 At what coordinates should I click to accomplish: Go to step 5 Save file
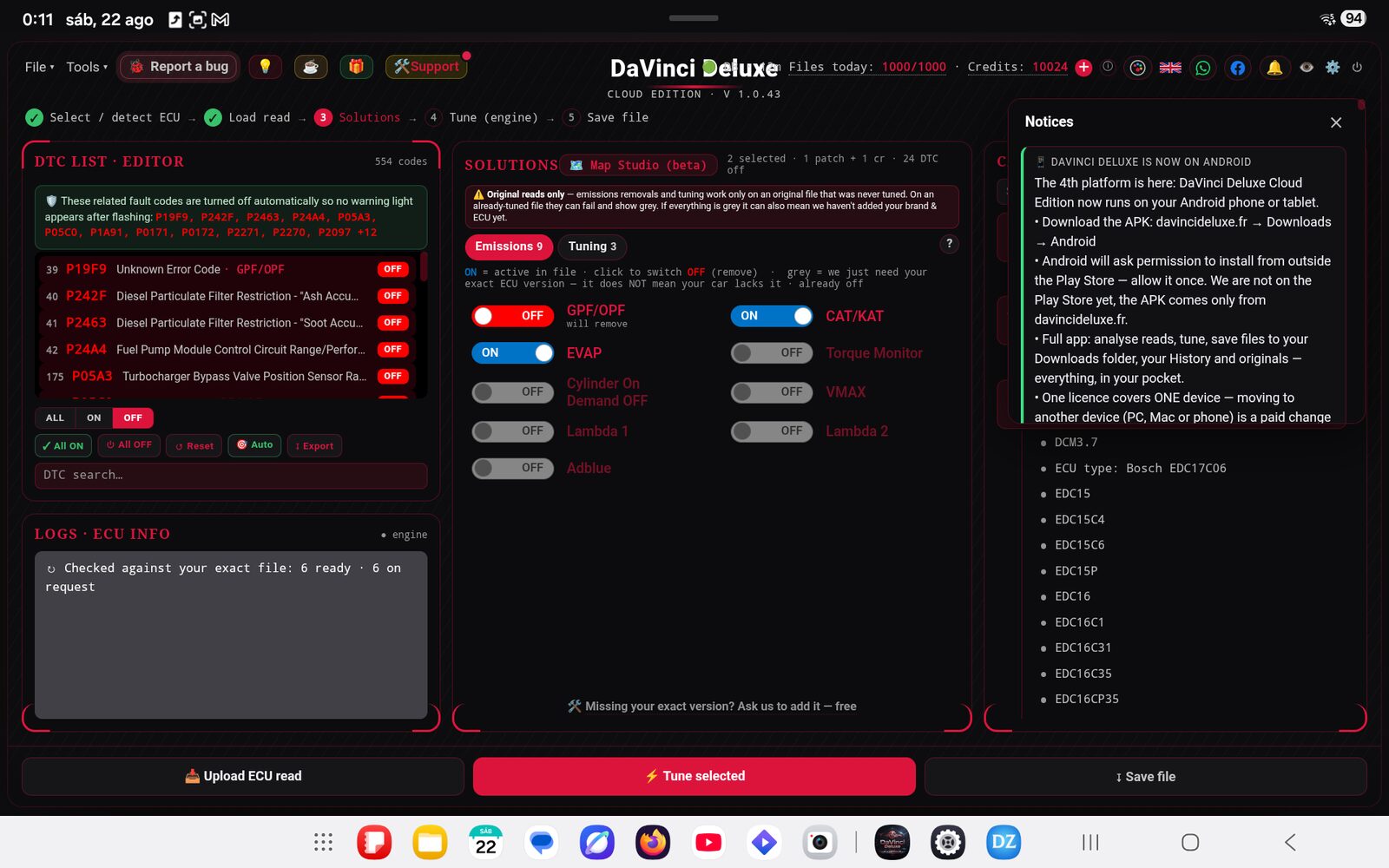605,117
